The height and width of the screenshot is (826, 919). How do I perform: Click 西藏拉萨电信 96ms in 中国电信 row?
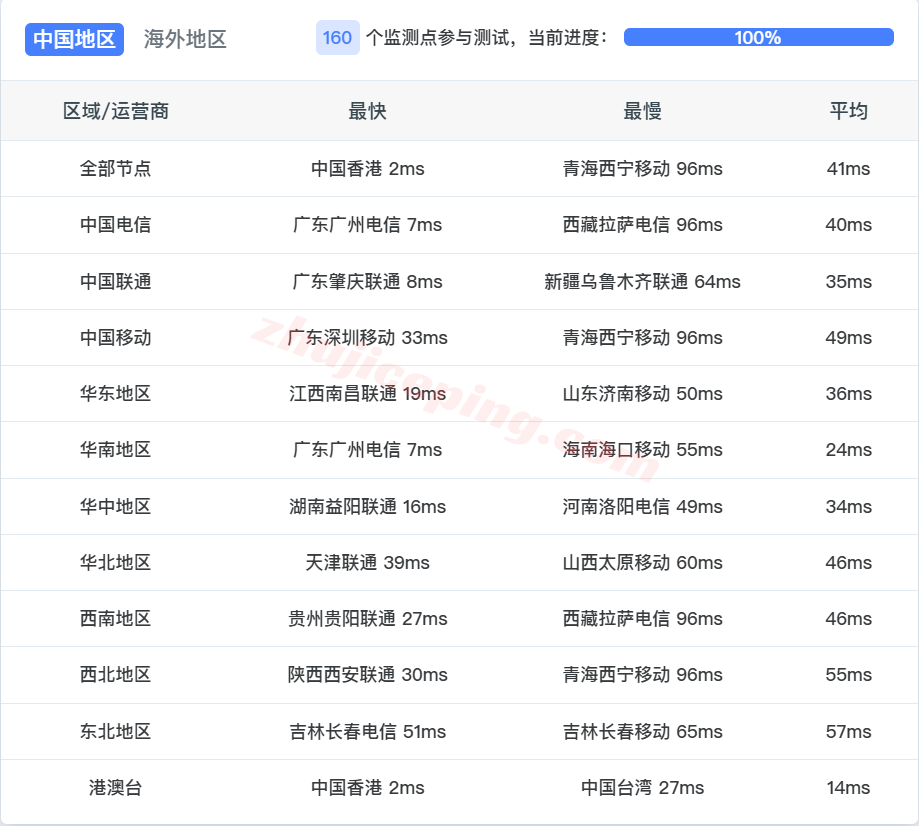click(x=642, y=225)
